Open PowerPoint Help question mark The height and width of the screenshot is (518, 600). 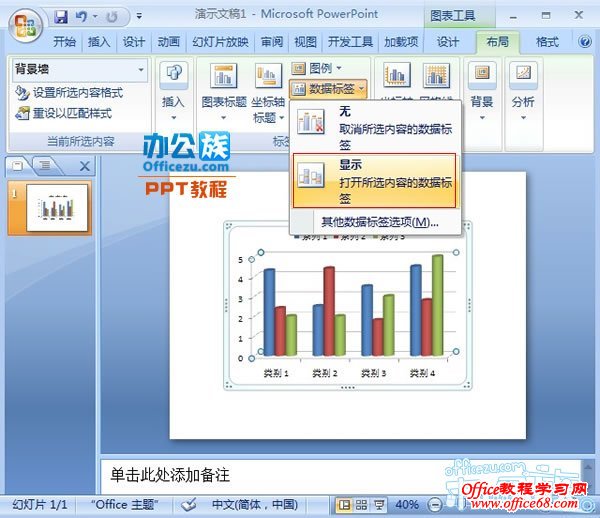click(585, 41)
